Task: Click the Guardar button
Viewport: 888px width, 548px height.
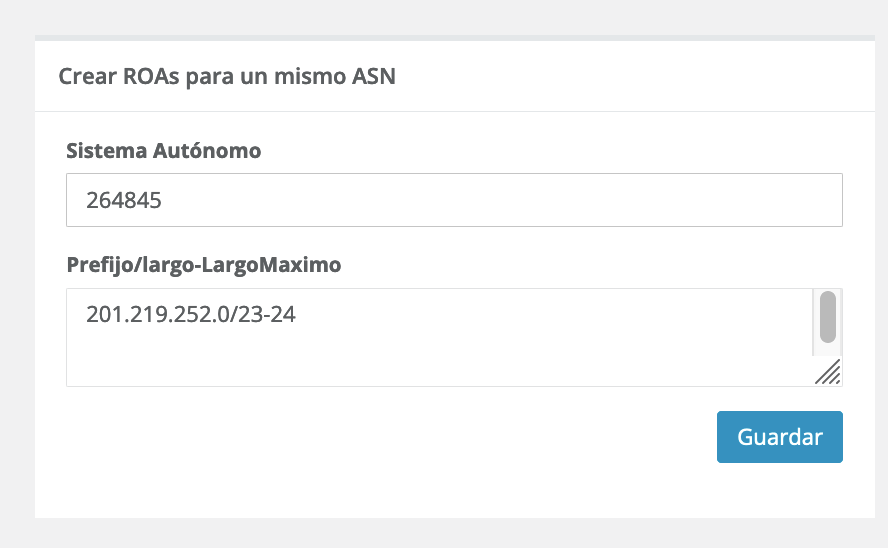Action: point(779,437)
